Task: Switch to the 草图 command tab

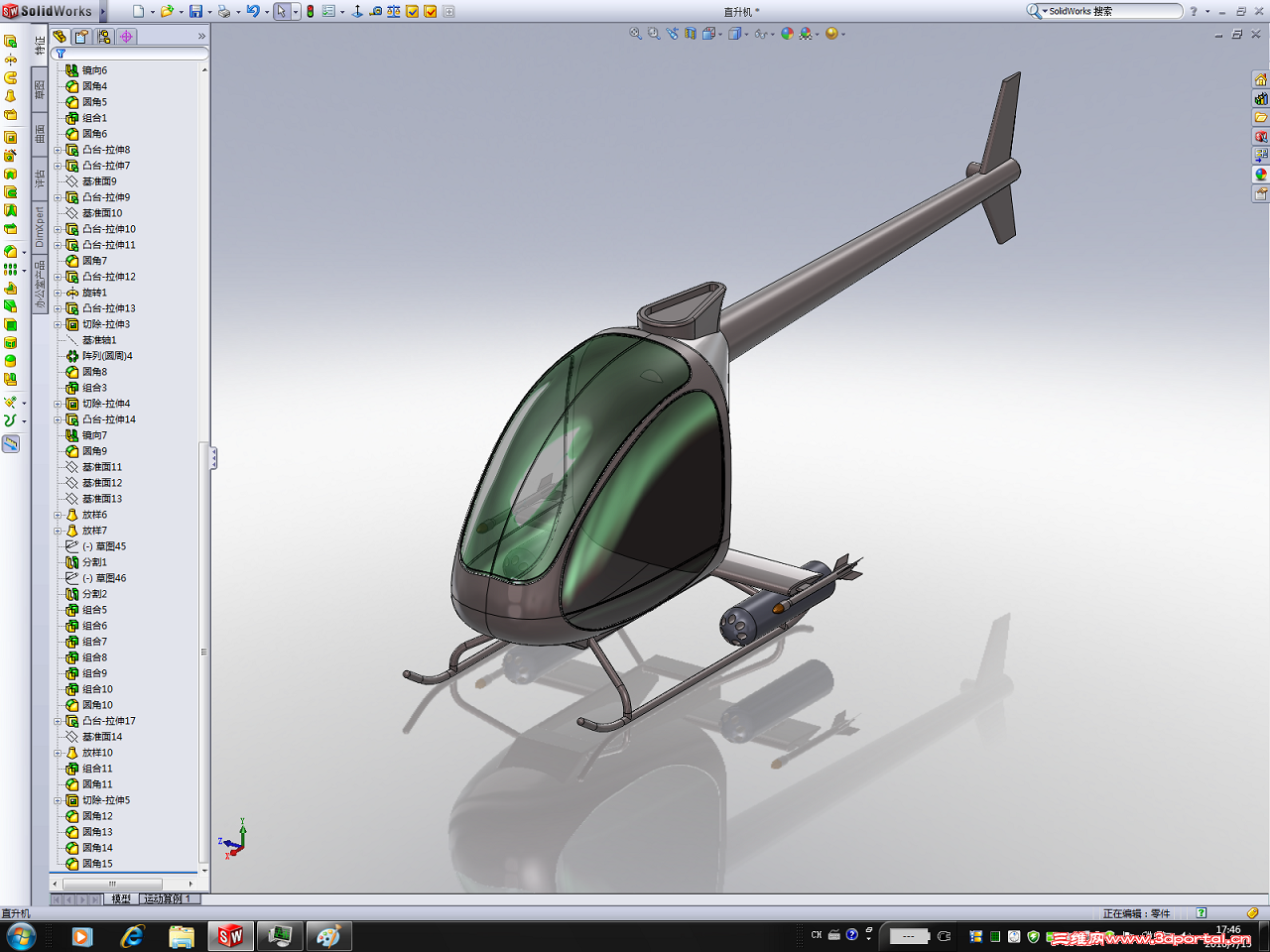Action: [x=40, y=89]
